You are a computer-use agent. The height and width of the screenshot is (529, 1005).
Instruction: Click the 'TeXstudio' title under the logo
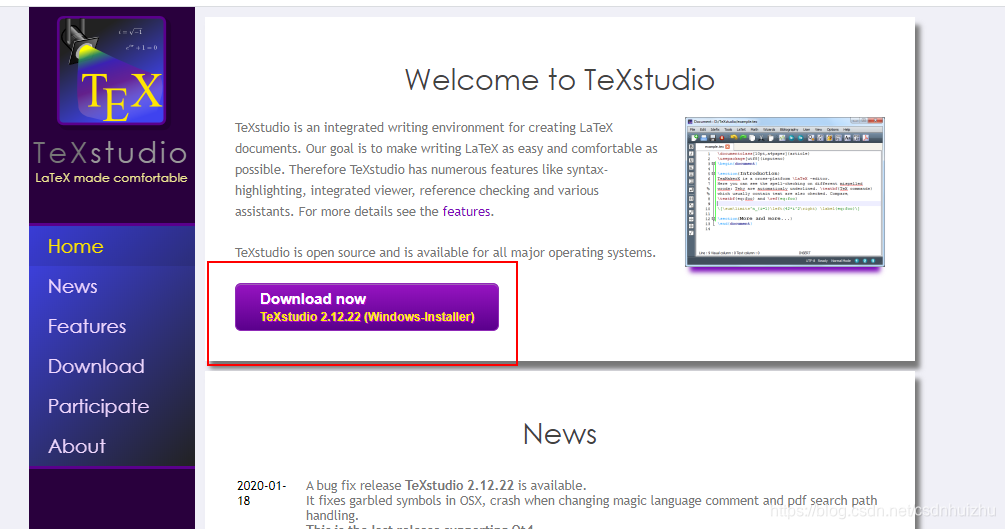point(110,153)
